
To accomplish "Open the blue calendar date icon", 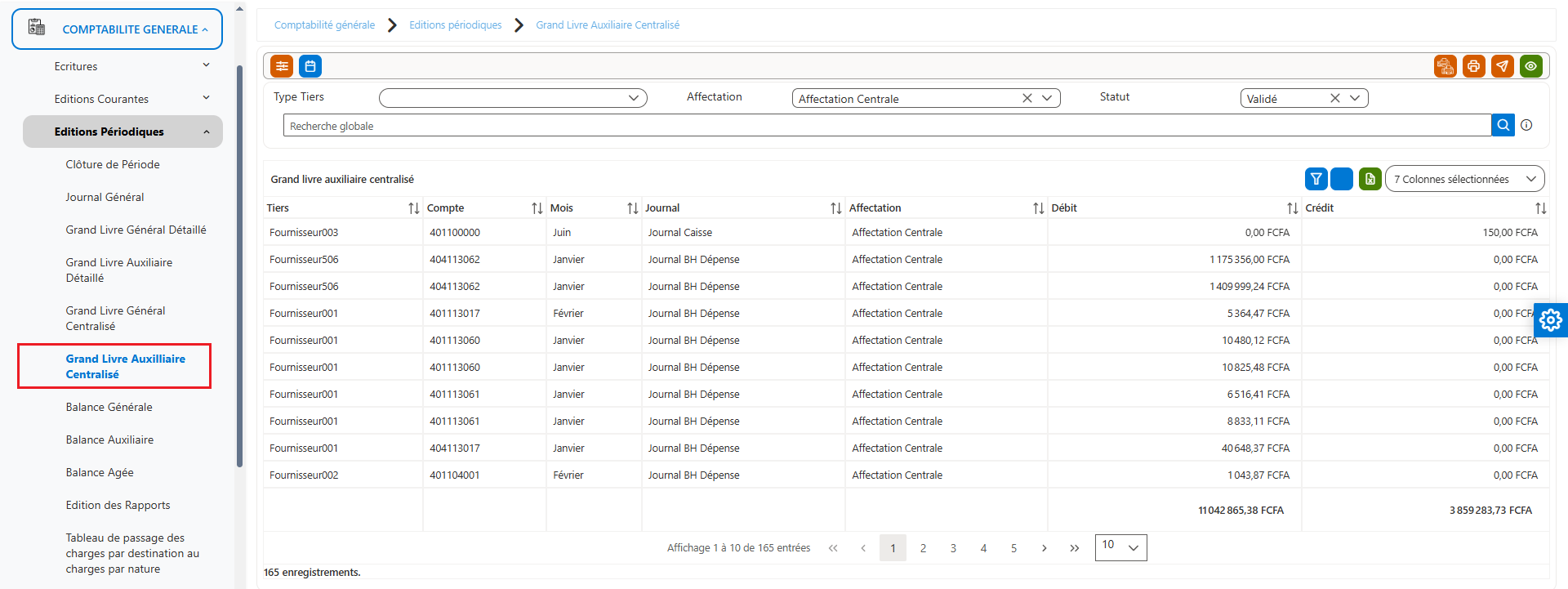I will pos(310,66).
